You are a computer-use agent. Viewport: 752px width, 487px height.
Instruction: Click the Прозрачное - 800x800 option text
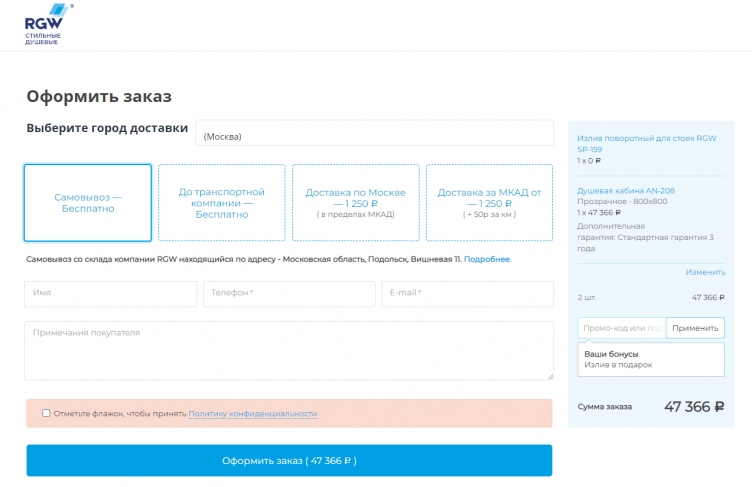click(622, 202)
